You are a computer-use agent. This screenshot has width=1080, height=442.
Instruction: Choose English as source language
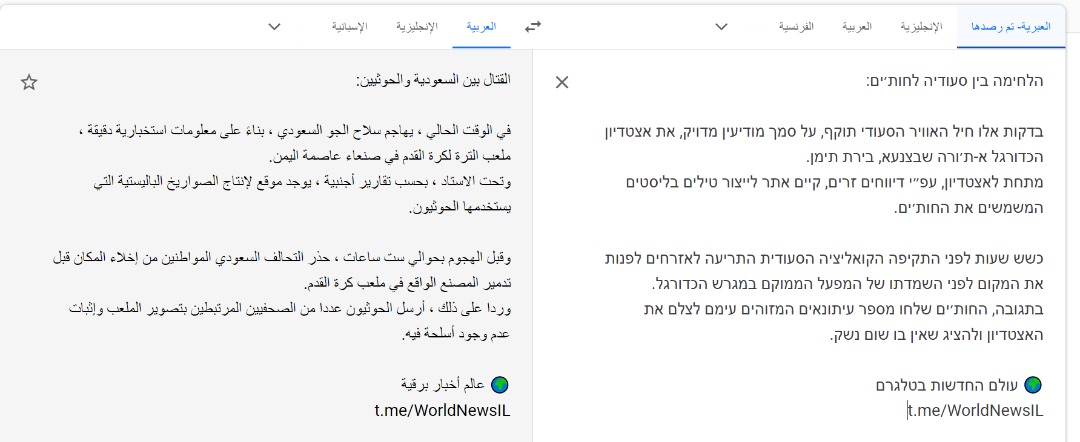coord(921,27)
